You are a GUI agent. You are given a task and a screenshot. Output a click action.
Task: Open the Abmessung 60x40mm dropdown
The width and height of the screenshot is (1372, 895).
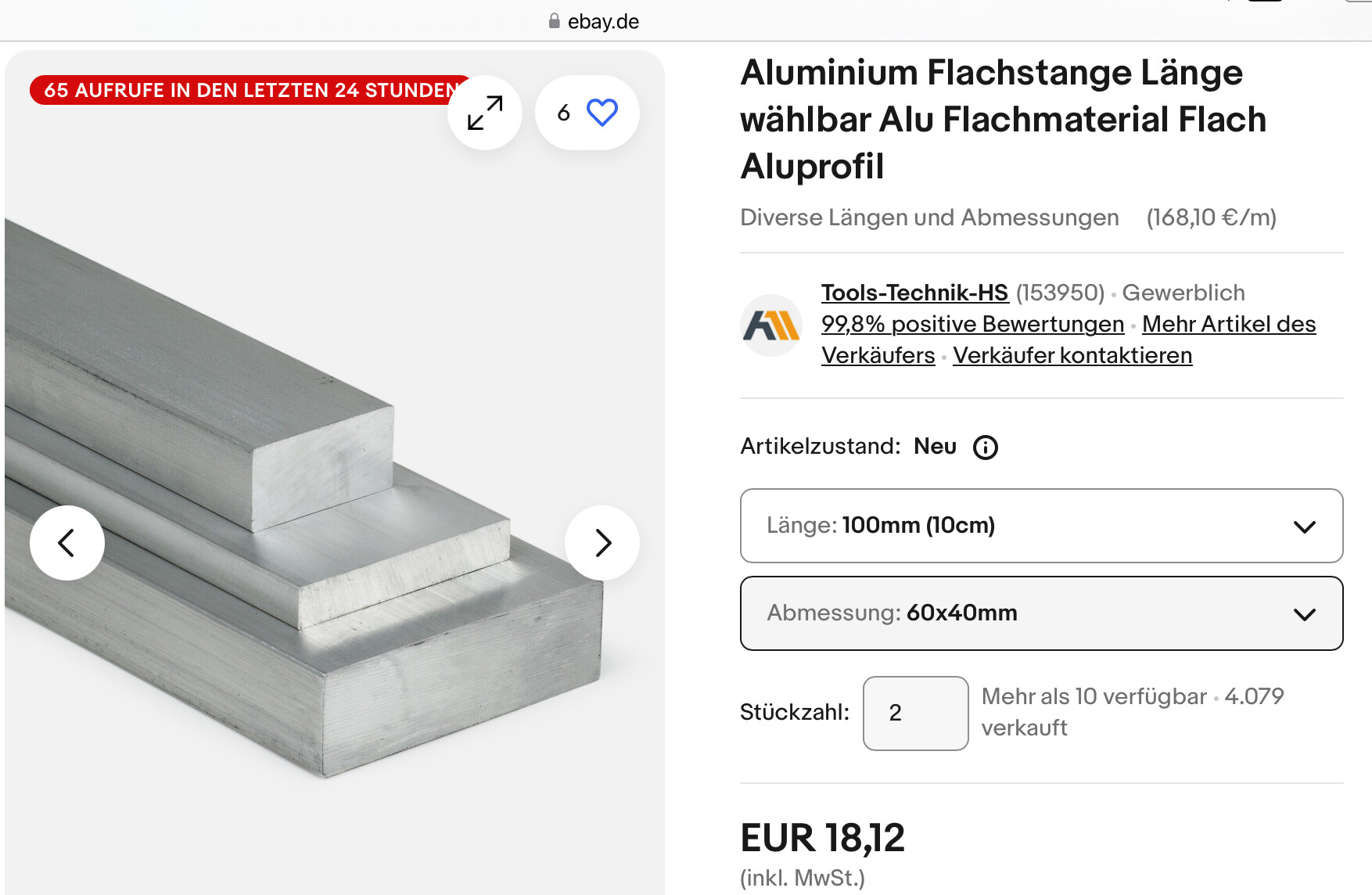click(x=1040, y=613)
